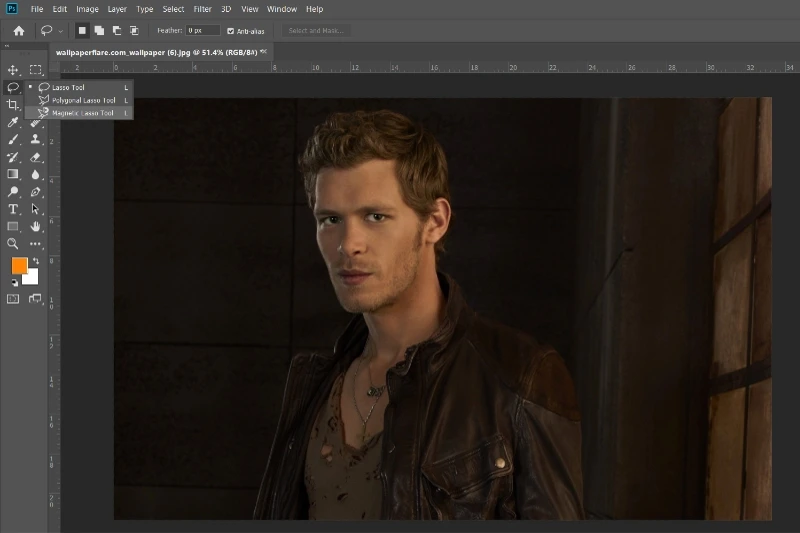The height and width of the screenshot is (533, 800).
Task: Choose Magnetic Lasso Tool from the flyout
Action: pyautogui.click(x=79, y=113)
